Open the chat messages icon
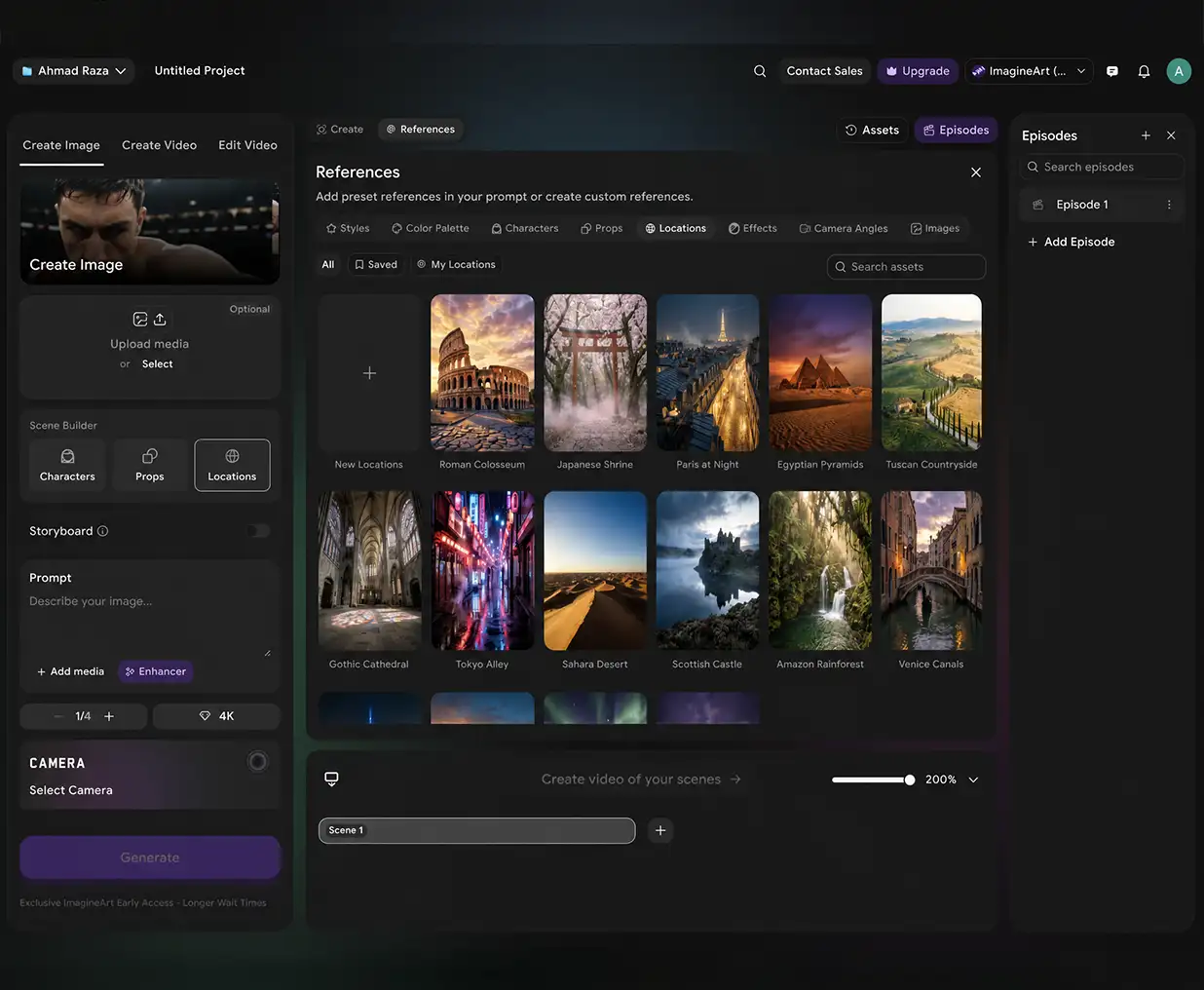 pyautogui.click(x=1112, y=71)
